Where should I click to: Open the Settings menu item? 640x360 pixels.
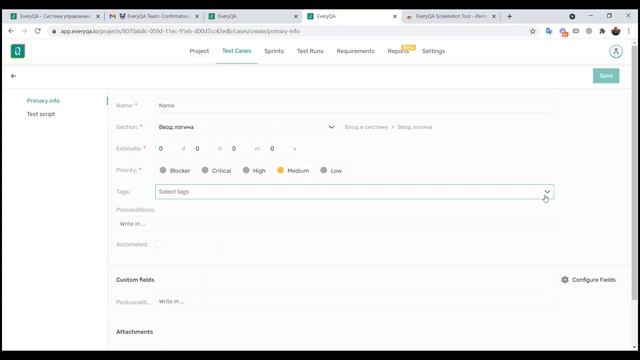[433, 51]
